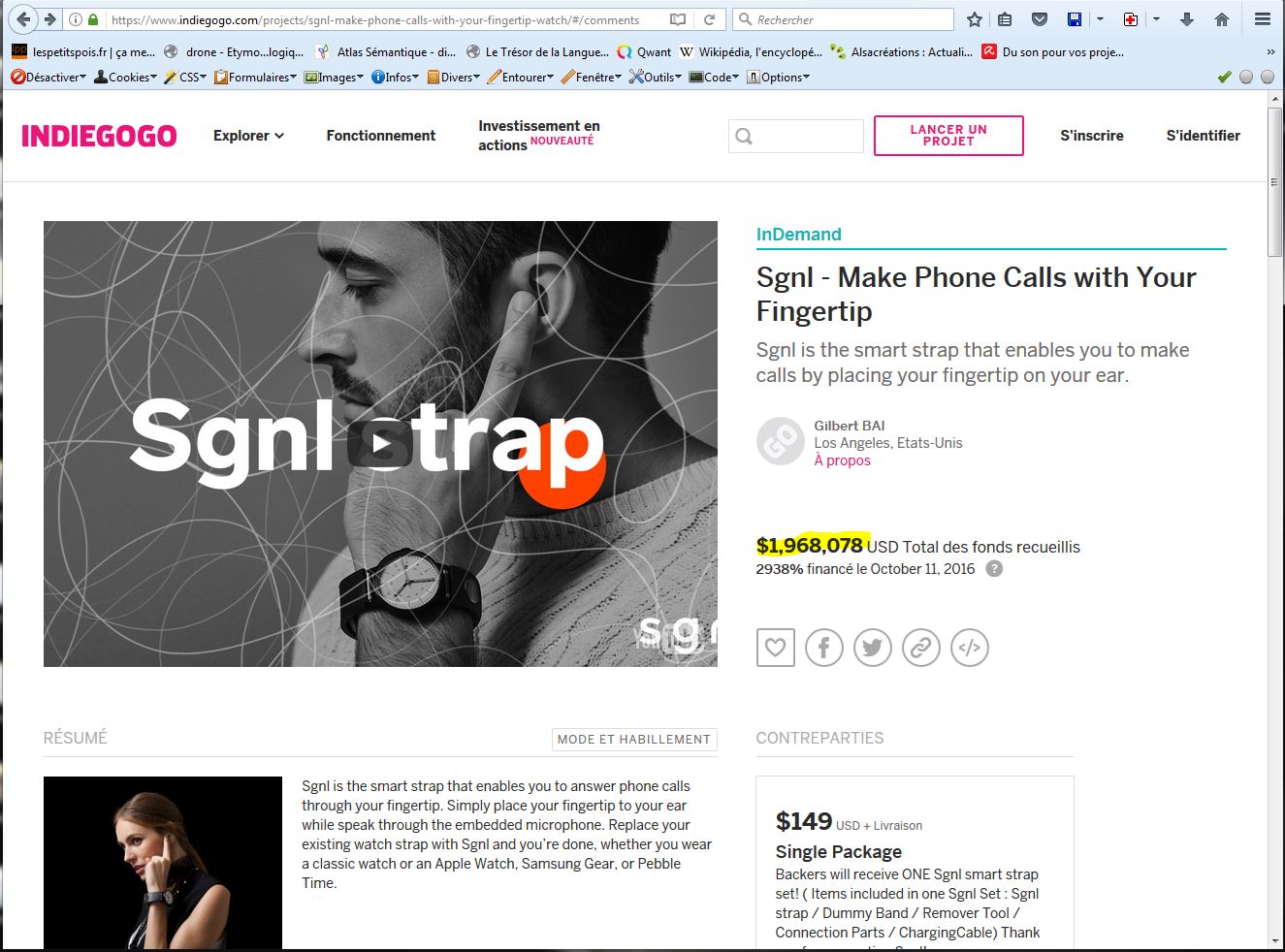Expand the Explorer dropdown
Image resolution: width=1285 pixels, height=952 pixels.
248,136
